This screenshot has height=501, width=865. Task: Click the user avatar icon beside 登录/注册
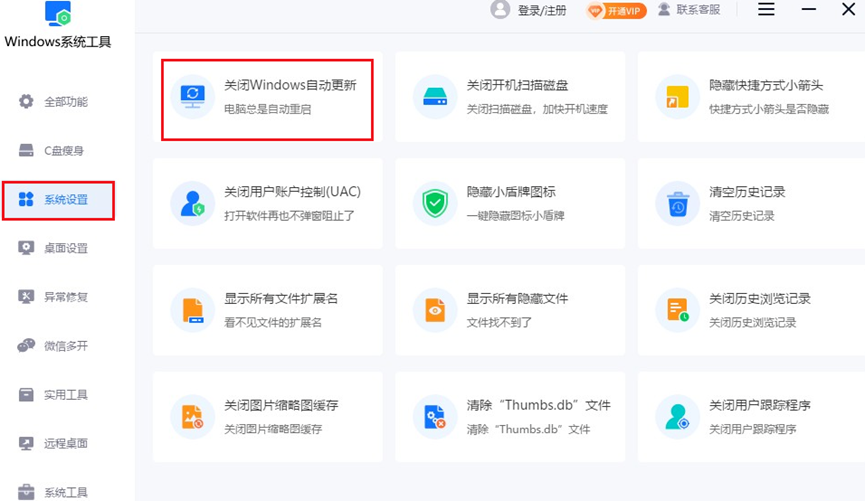pyautogui.click(x=500, y=9)
